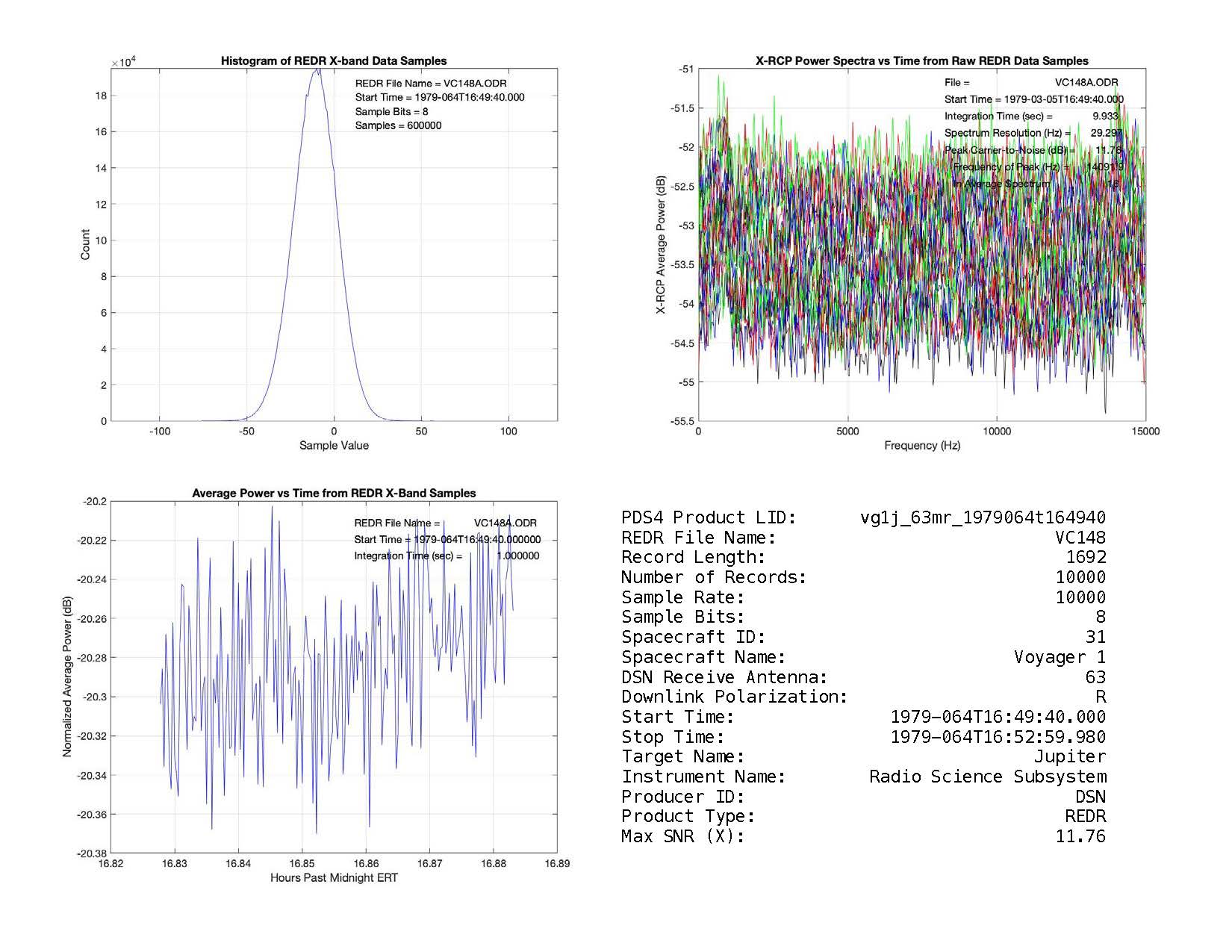Click the Downlink Polarization label

pos(734,697)
